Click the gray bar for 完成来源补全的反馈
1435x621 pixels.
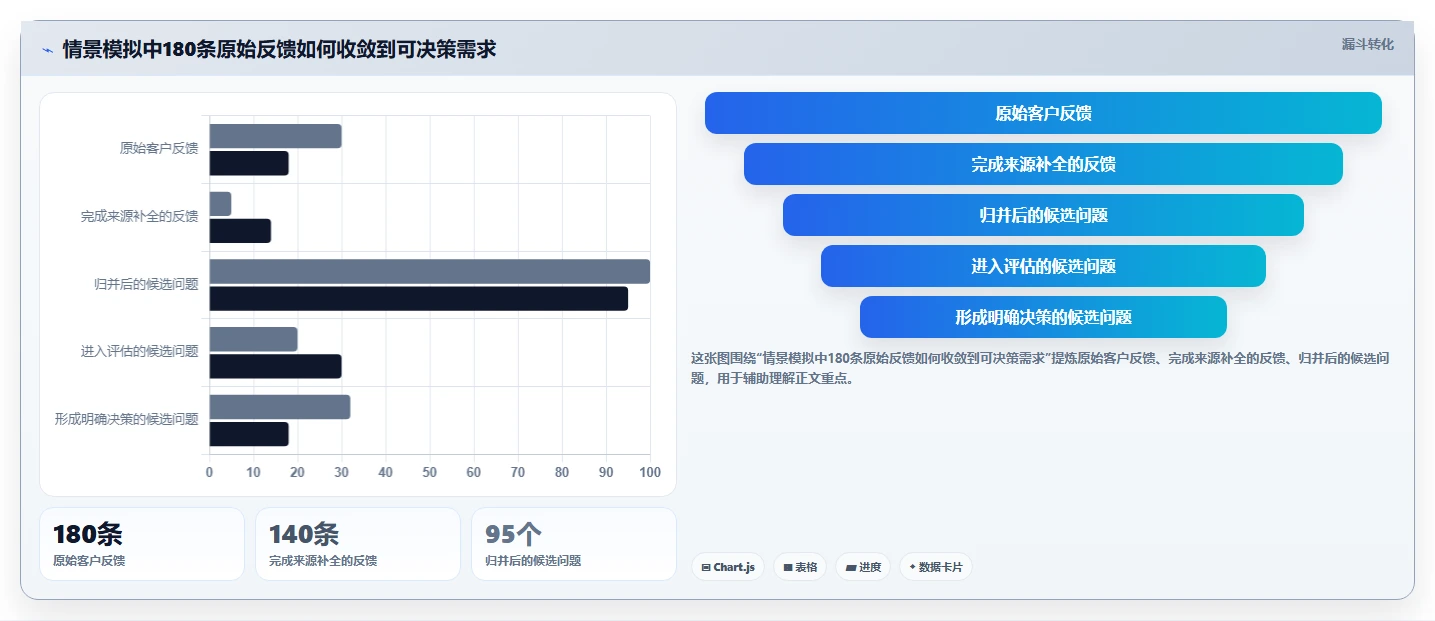click(221, 204)
